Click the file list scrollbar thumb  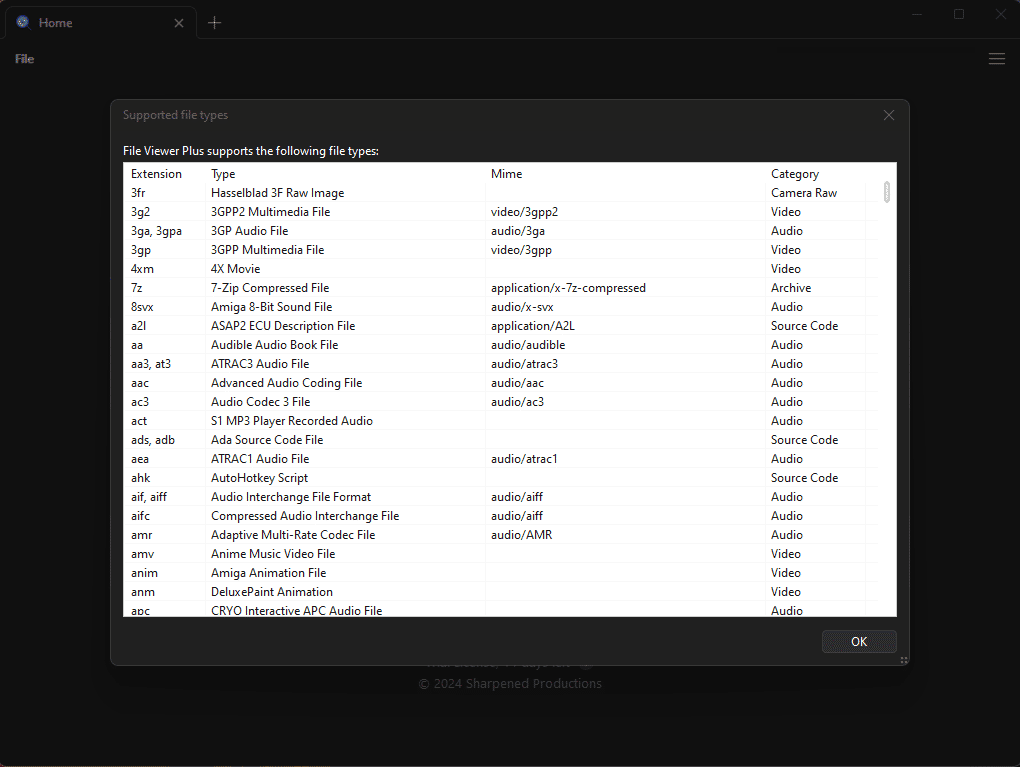pyautogui.click(x=887, y=192)
